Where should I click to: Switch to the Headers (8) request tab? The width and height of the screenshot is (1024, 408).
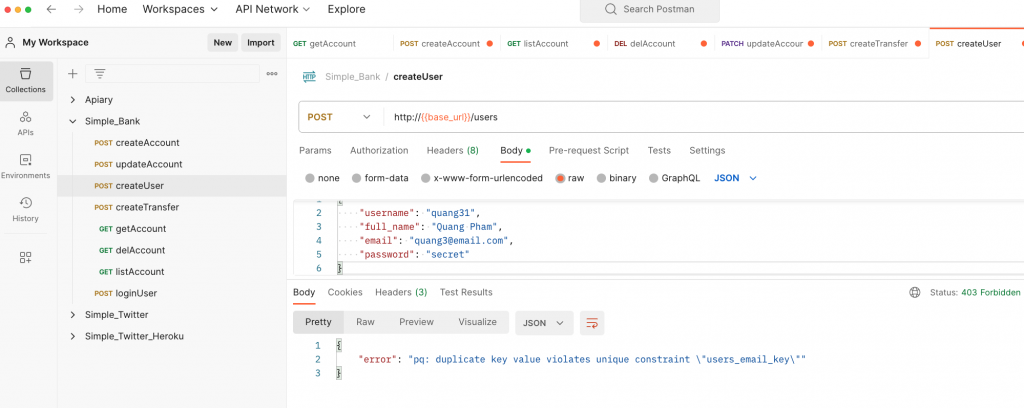click(x=452, y=150)
